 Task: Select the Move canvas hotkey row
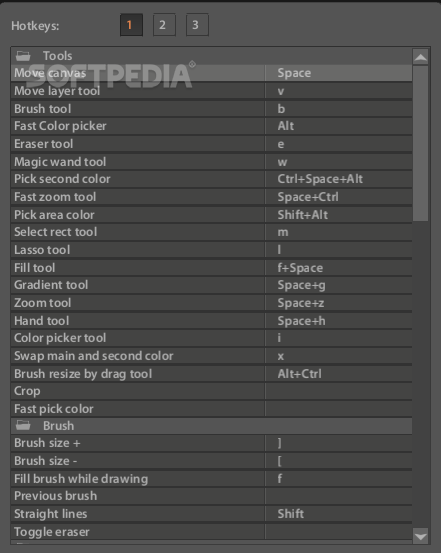click(x=211, y=73)
